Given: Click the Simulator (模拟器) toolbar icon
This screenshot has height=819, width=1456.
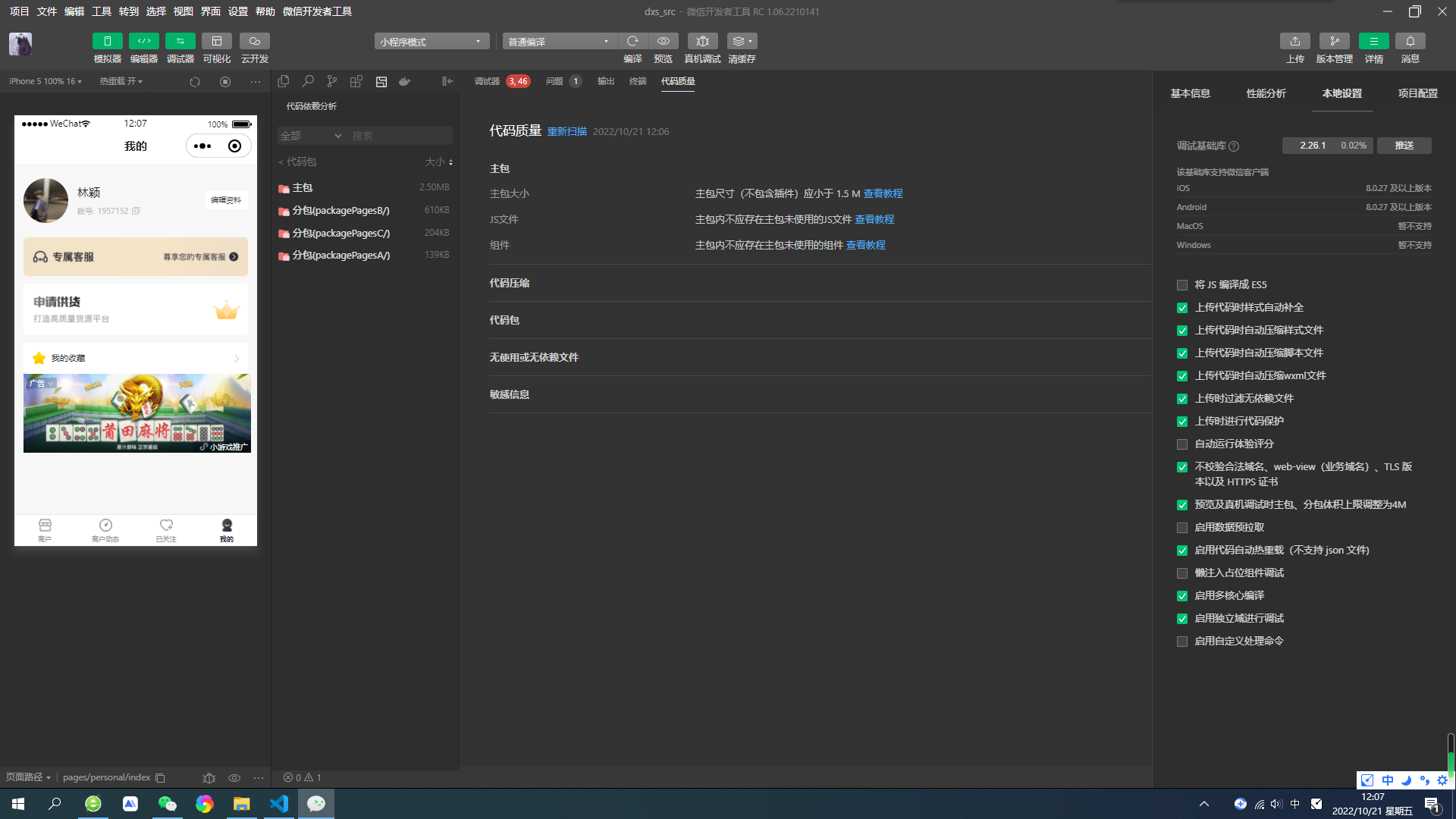Looking at the screenshot, I should 107,41.
